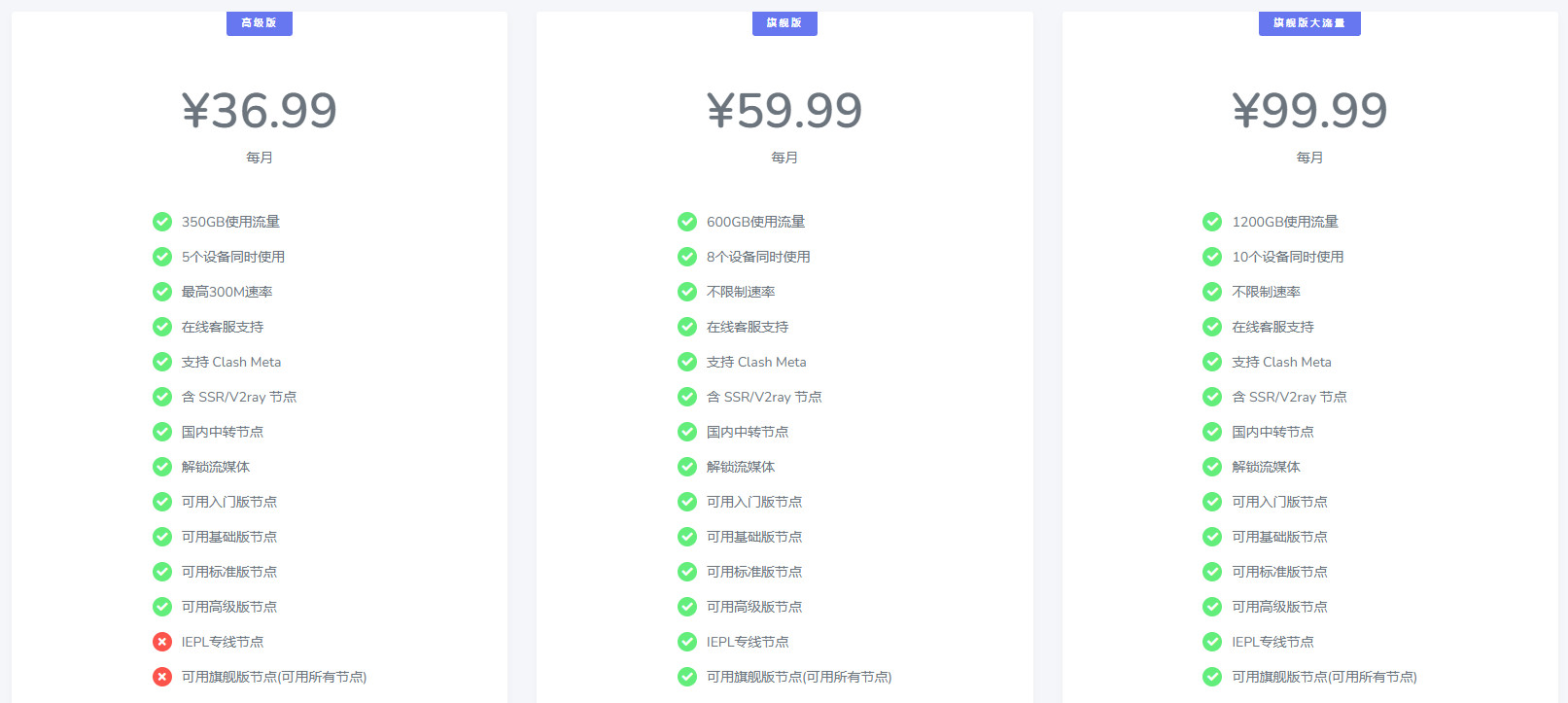
Task: Click the green check next to 最高300M速率
Action: click(x=162, y=292)
